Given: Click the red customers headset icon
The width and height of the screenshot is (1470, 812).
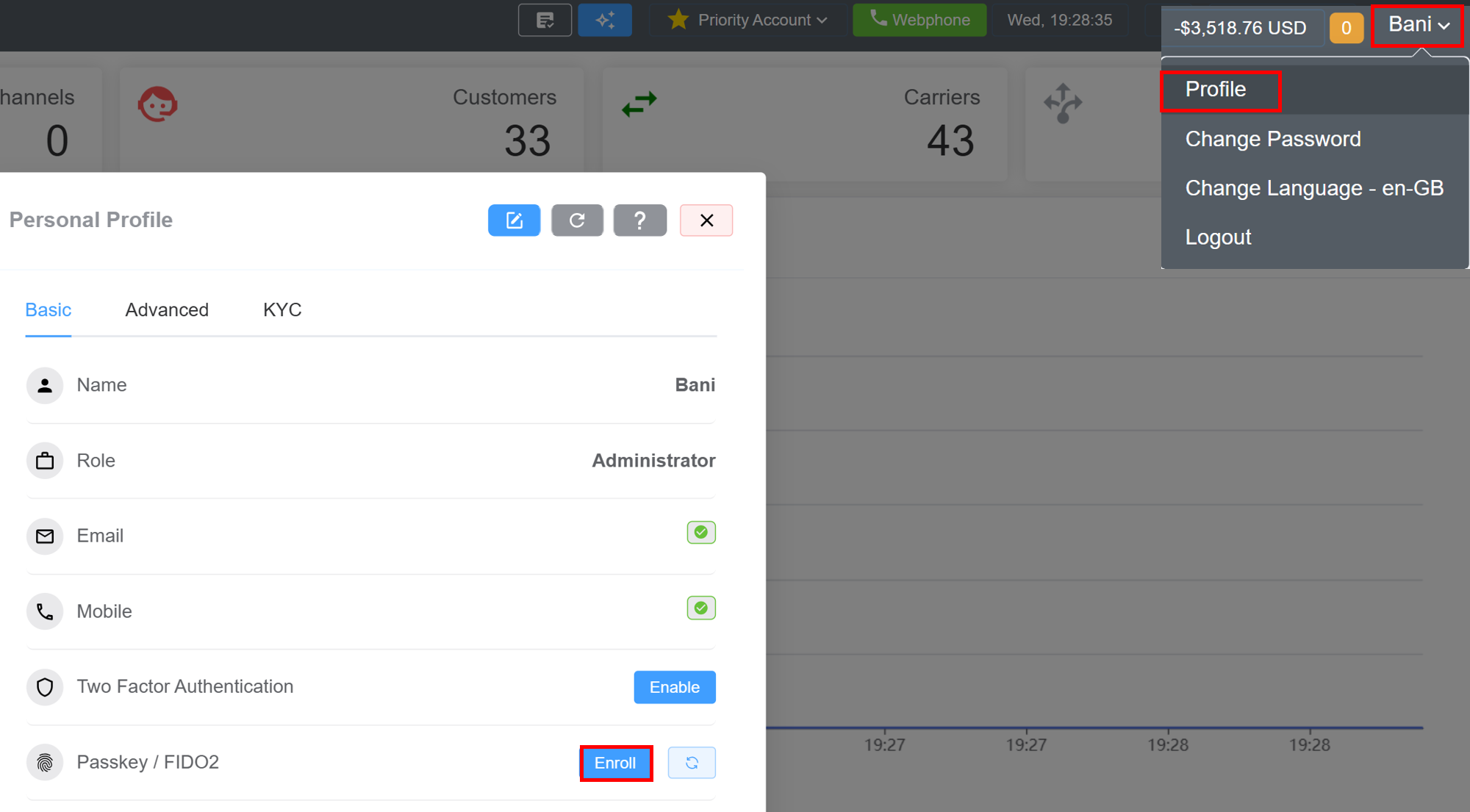Looking at the screenshot, I should (x=157, y=104).
